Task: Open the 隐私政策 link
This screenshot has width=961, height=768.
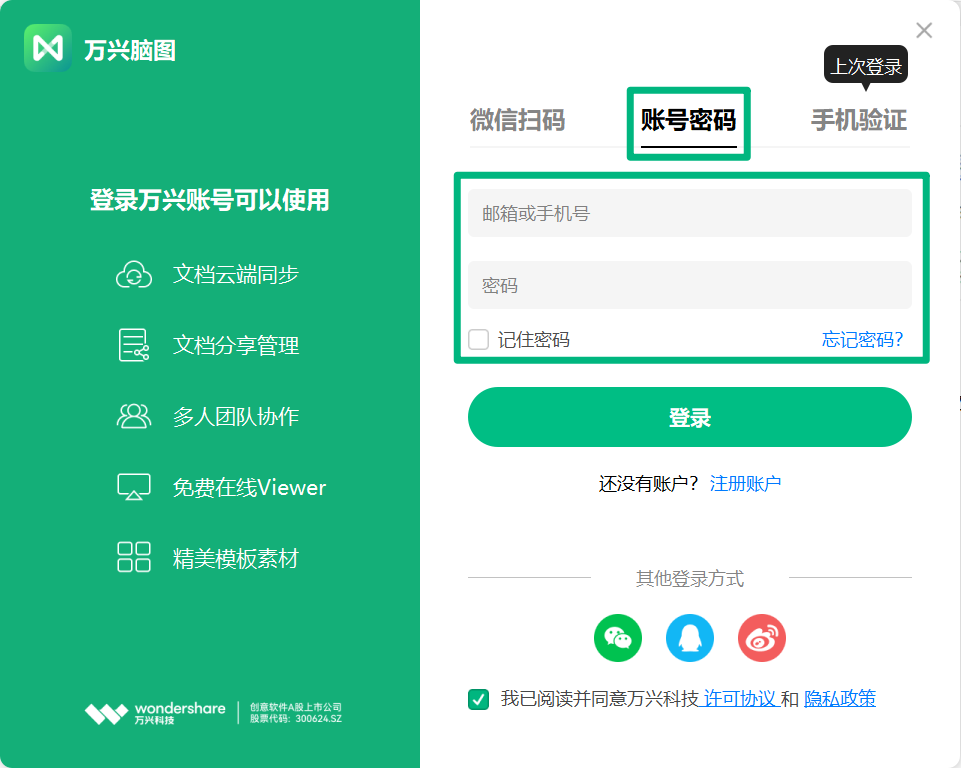Action: pos(840,699)
